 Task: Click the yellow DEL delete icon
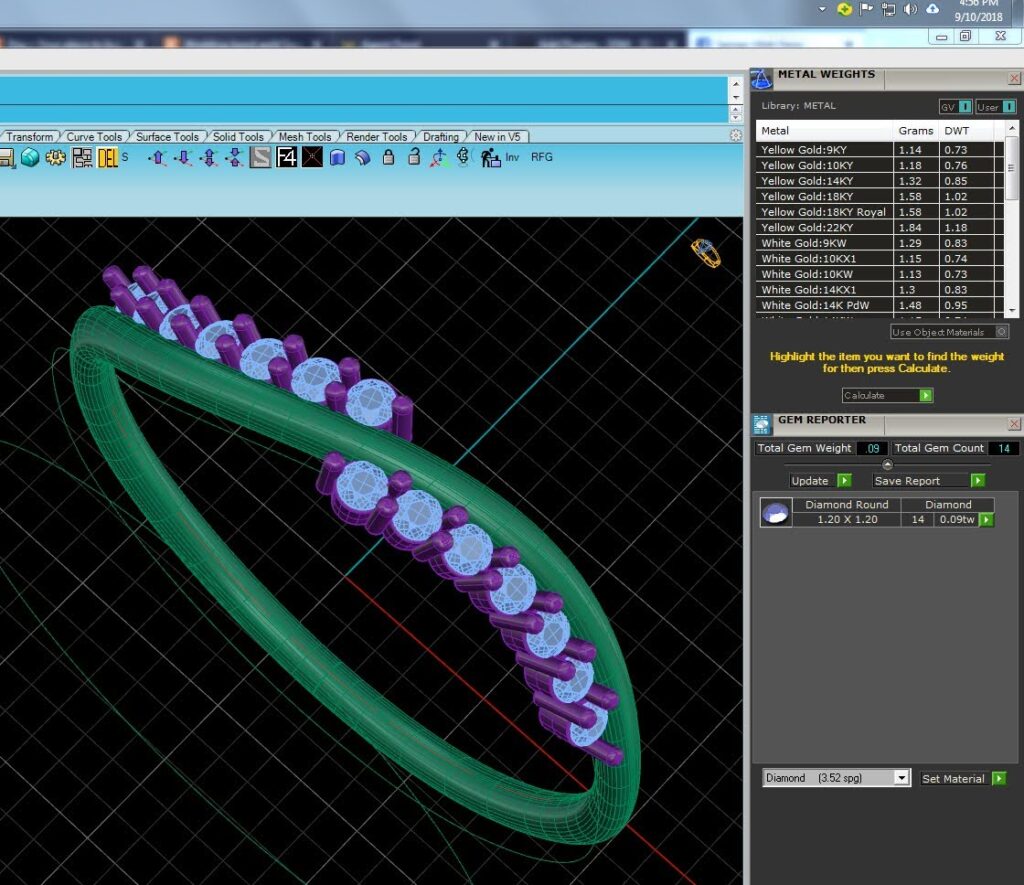tap(107, 157)
